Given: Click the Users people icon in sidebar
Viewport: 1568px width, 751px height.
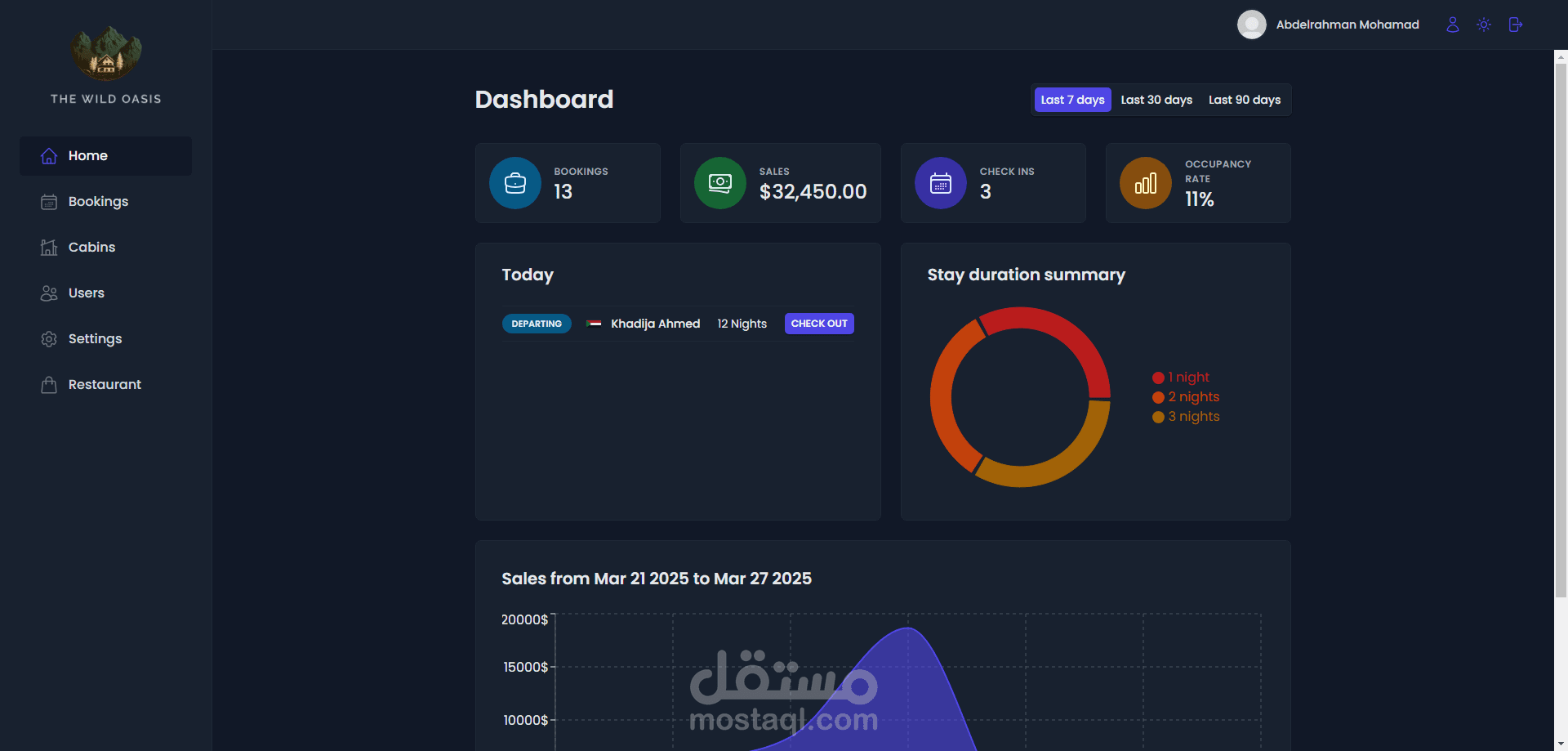Looking at the screenshot, I should click(49, 293).
